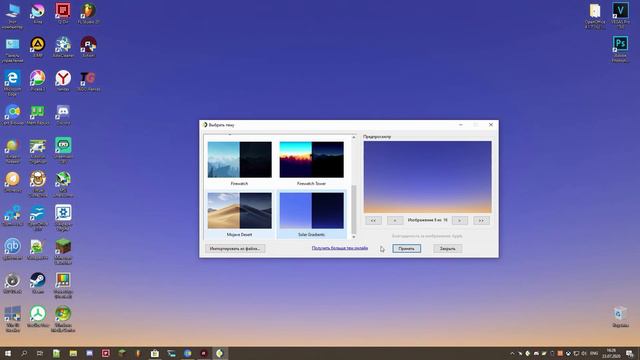Select the Firewatch Tower theme thumbnail
Screen dimensions: 640x360
click(311, 160)
